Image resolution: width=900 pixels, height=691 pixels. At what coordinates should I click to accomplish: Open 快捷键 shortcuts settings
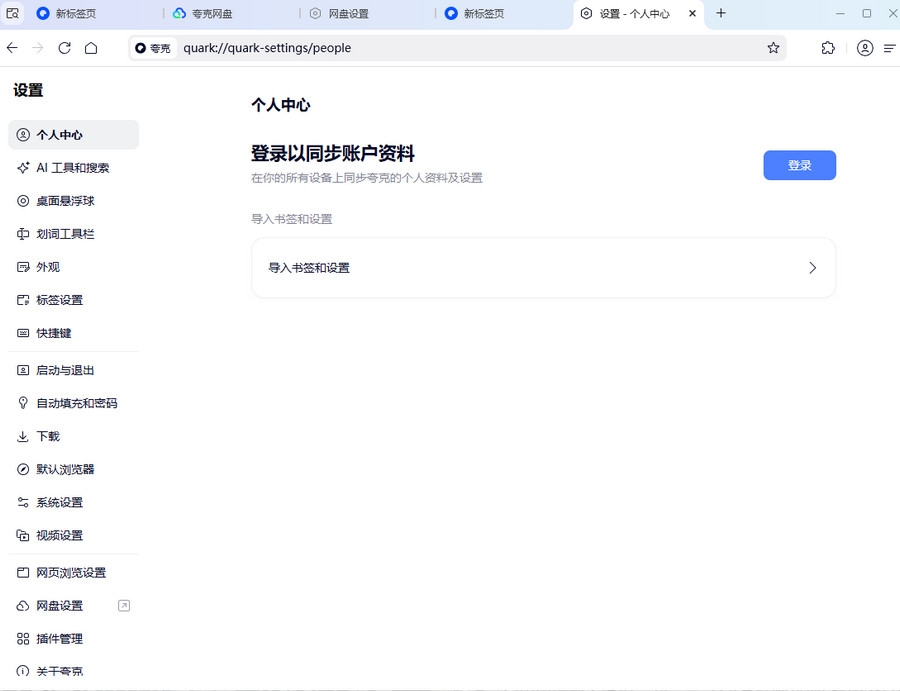click(54, 333)
